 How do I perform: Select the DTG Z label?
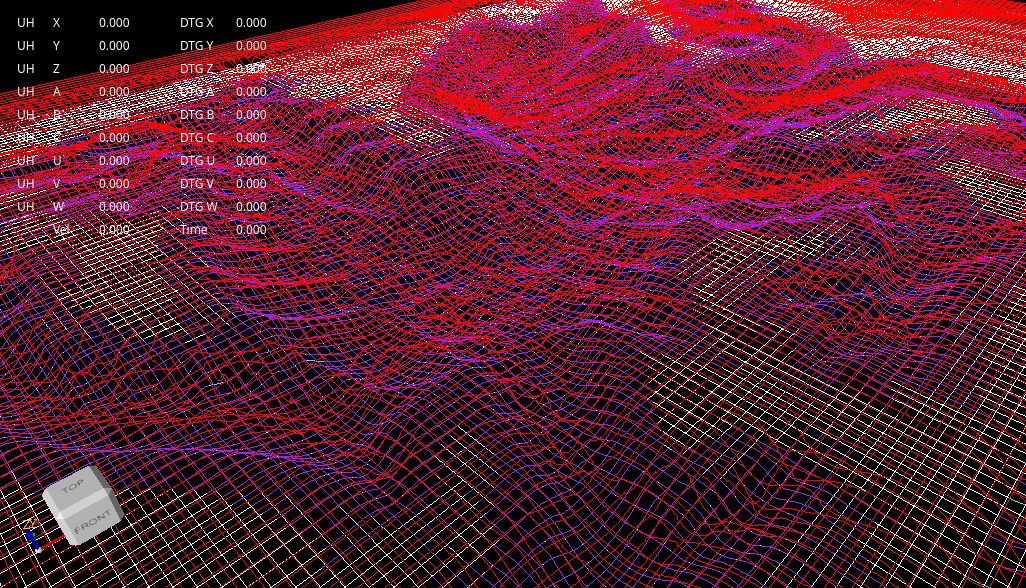point(196,69)
